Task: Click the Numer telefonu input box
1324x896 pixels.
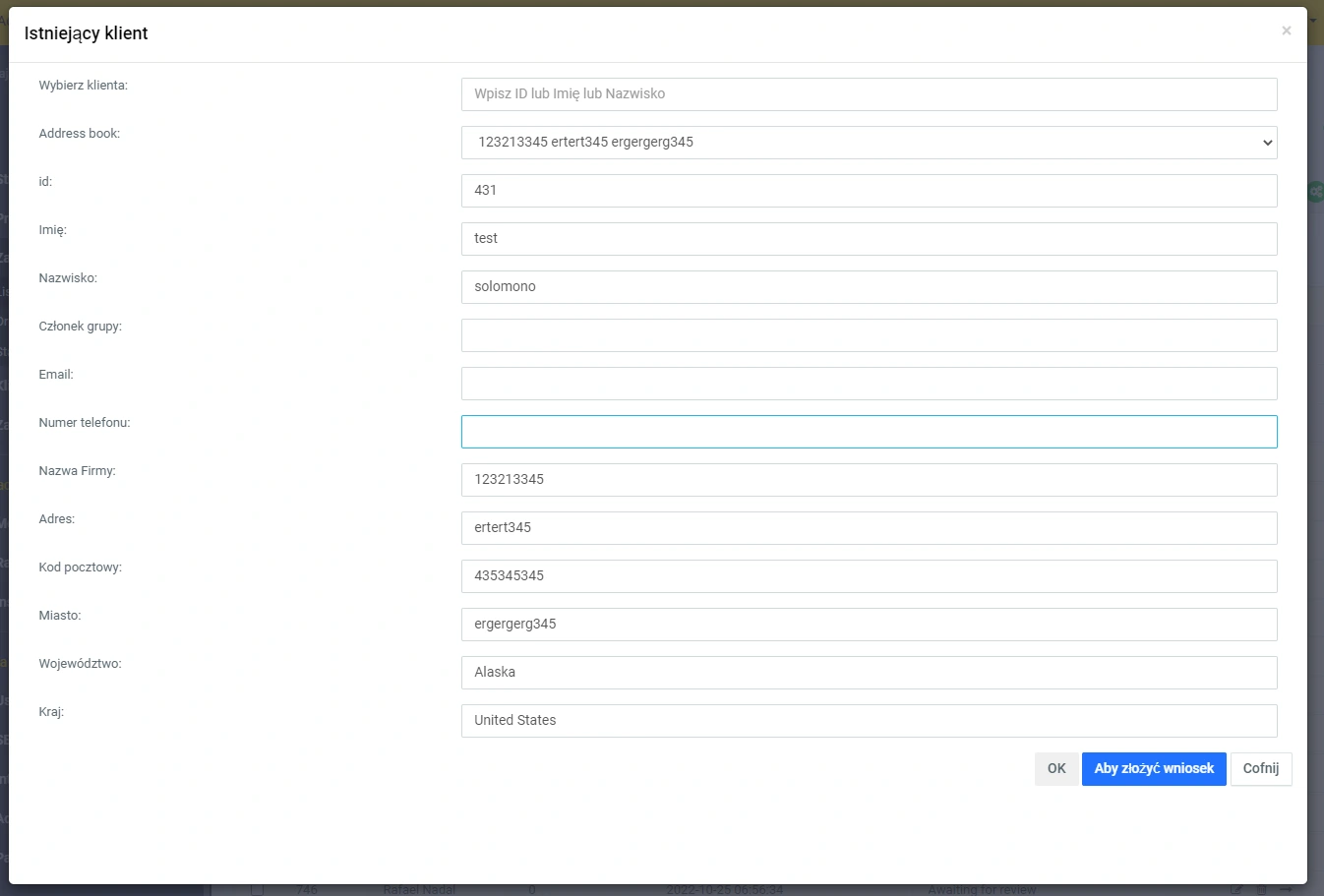Action: pyautogui.click(x=869, y=432)
